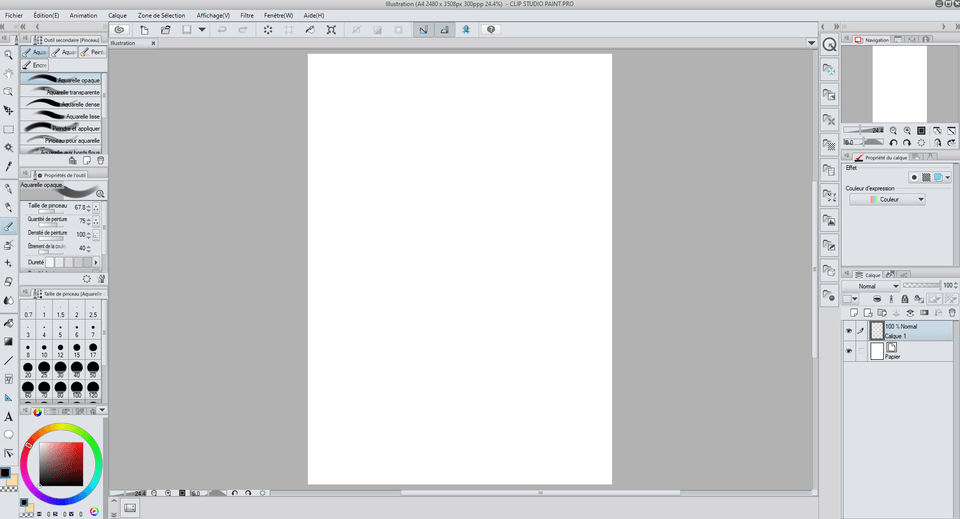
Task: Click the Quick Access Q icon
Action: [829, 45]
